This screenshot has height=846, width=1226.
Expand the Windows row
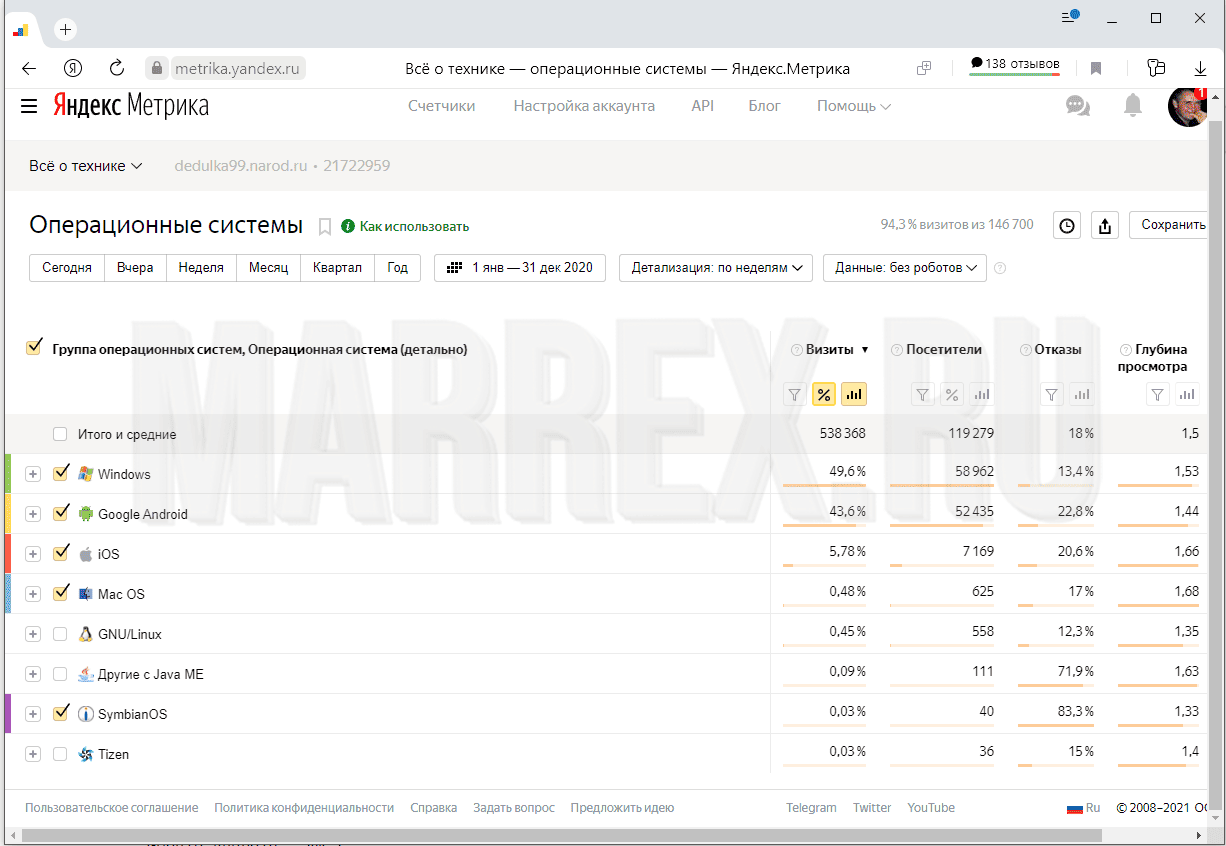pos(33,474)
